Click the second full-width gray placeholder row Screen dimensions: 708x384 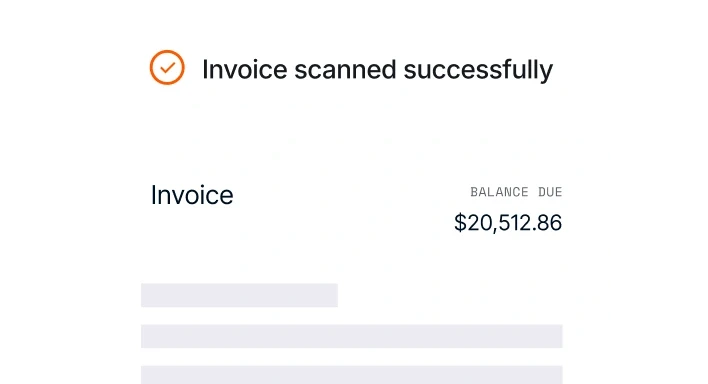352,336
